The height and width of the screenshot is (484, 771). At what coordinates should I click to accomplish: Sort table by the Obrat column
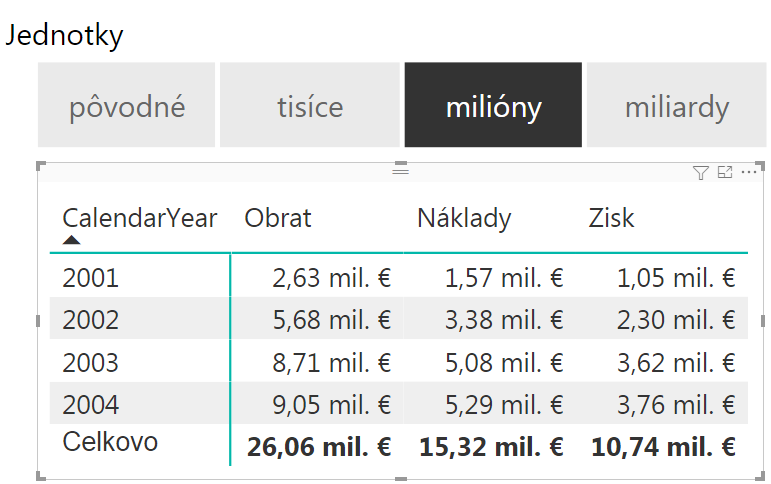coord(278,218)
